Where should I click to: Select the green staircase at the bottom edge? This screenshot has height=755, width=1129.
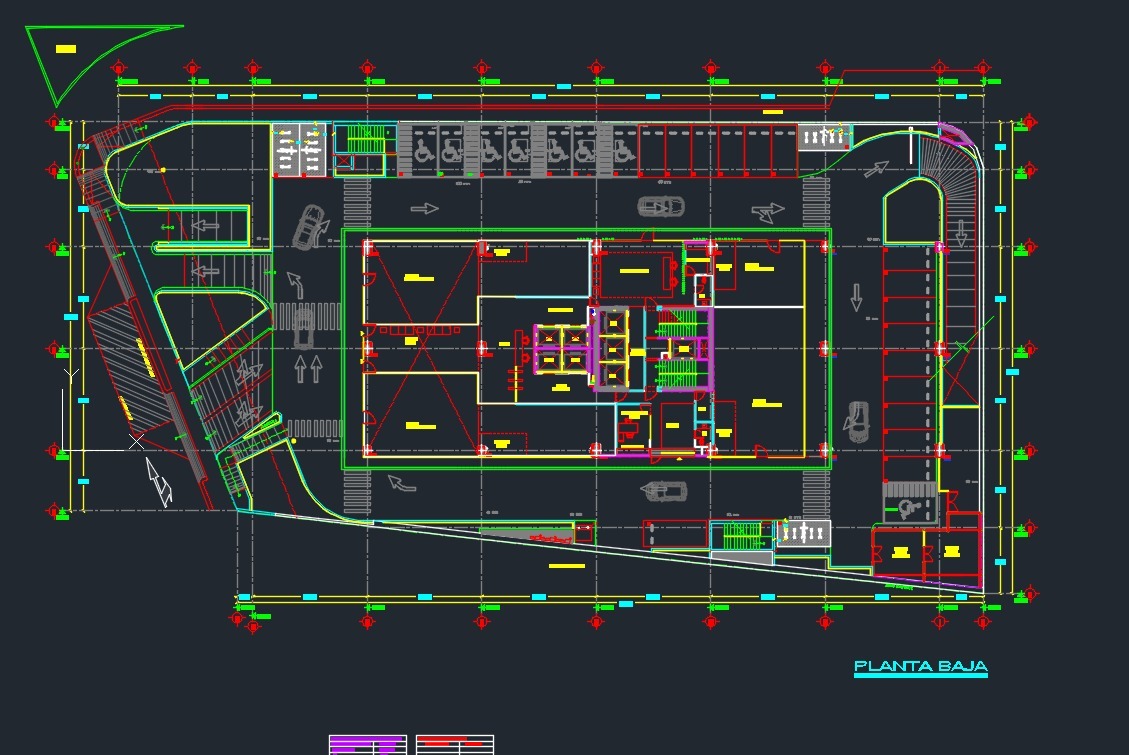pos(741,536)
